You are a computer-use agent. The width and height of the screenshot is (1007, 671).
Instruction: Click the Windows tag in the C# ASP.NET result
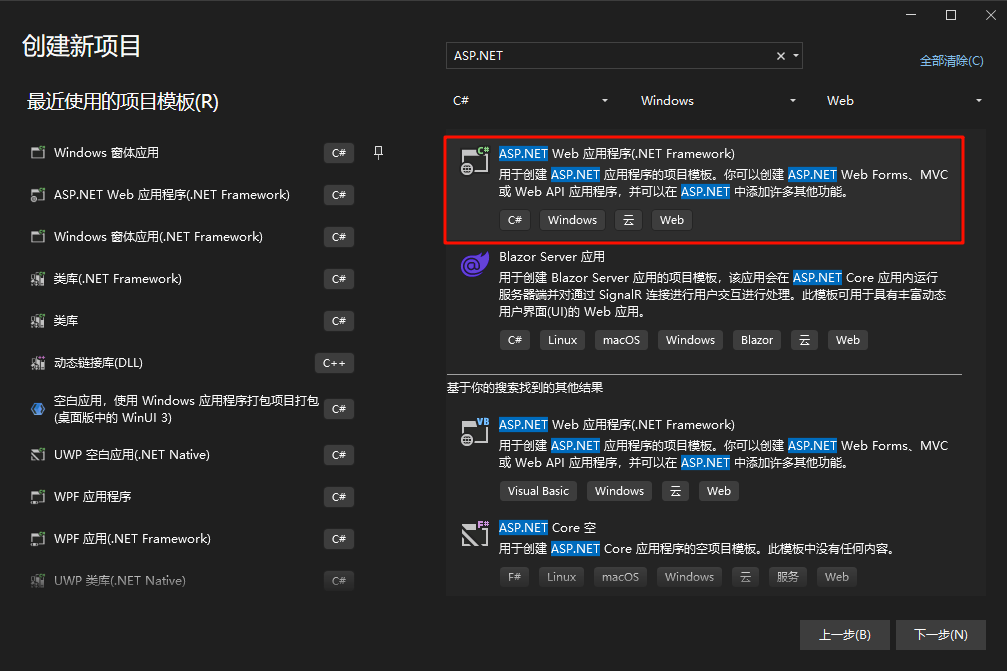point(572,220)
